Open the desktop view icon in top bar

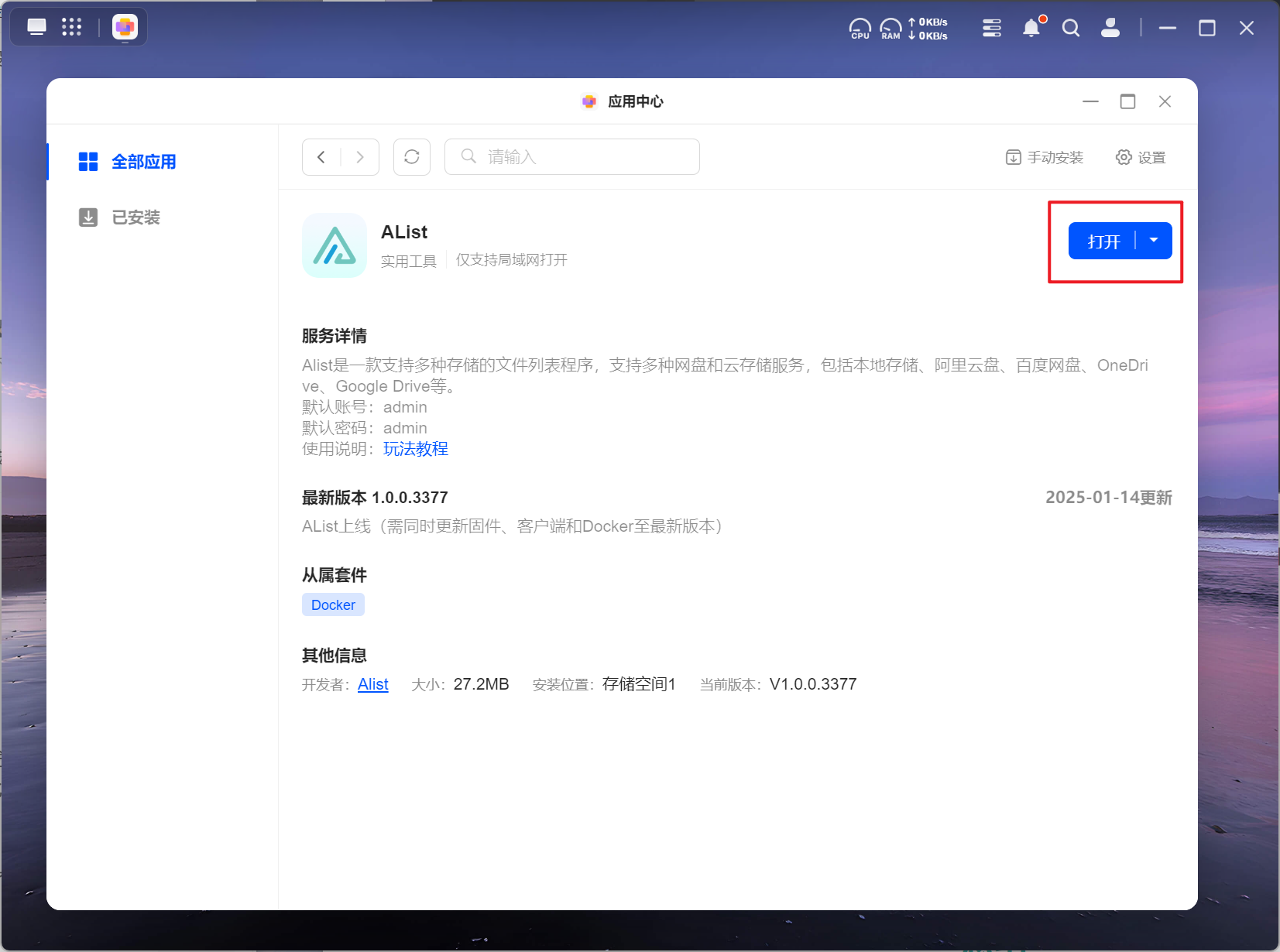pos(36,27)
